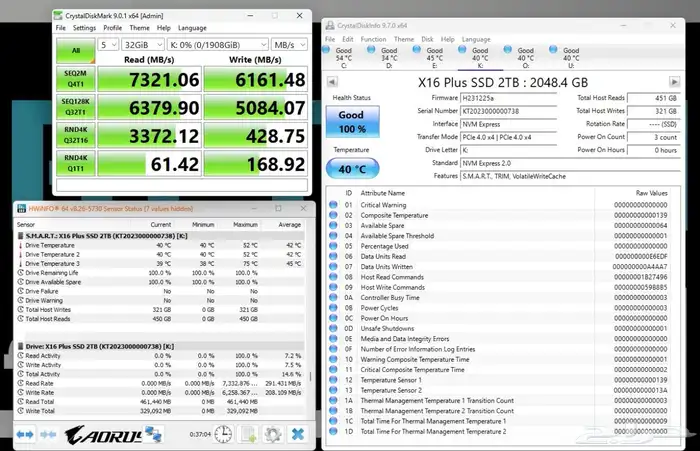Click the Critical Warning status circle
Screen dimensions: 700x451
(x=333, y=205)
